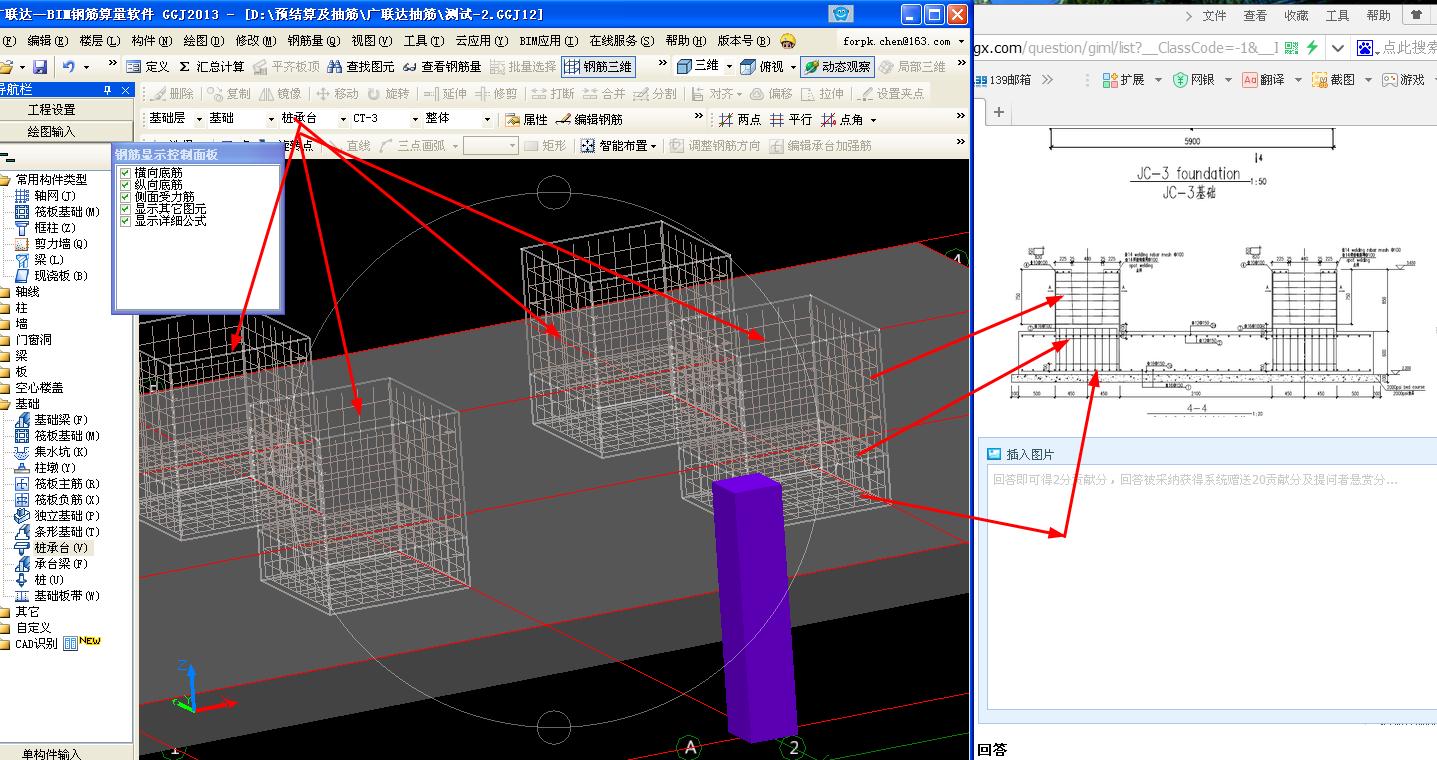Open 智能布置 smart layout tool
The image size is (1437, 760).
[x=620, y=145]
